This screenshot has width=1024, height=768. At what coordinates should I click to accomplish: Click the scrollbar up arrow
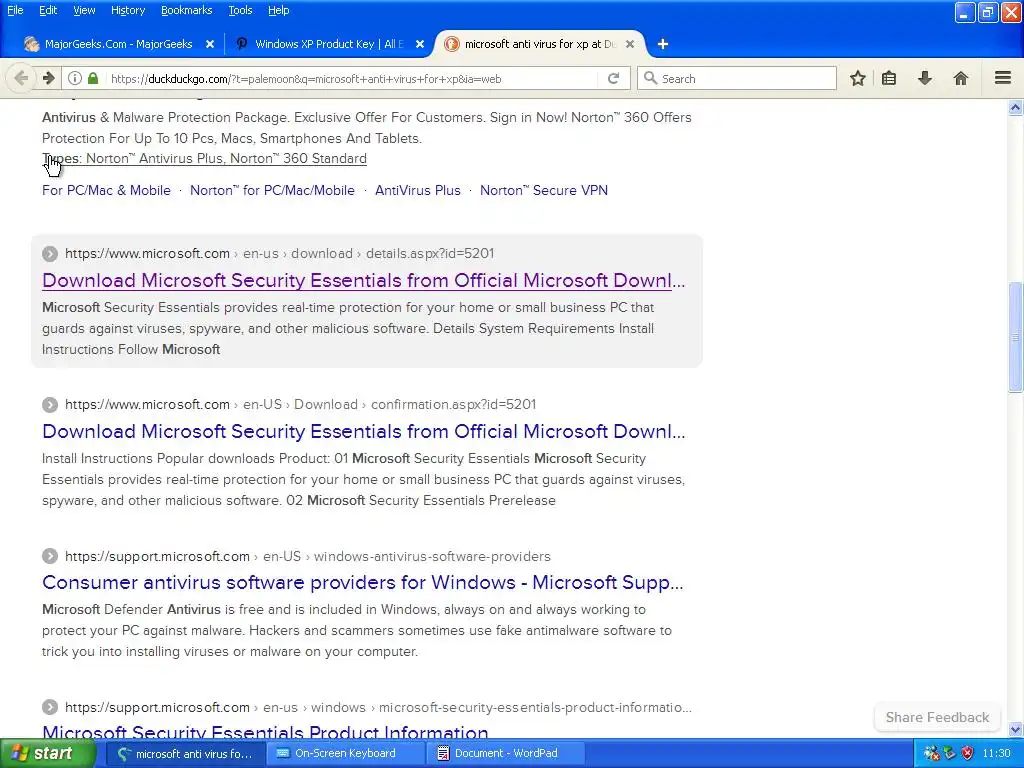click(1015, 107)
